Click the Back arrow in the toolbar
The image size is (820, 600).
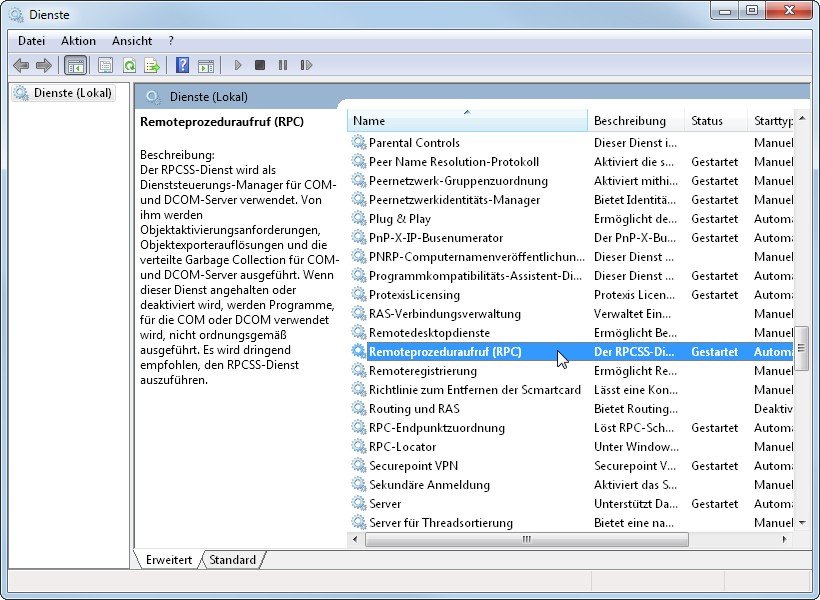click(21, 65)
